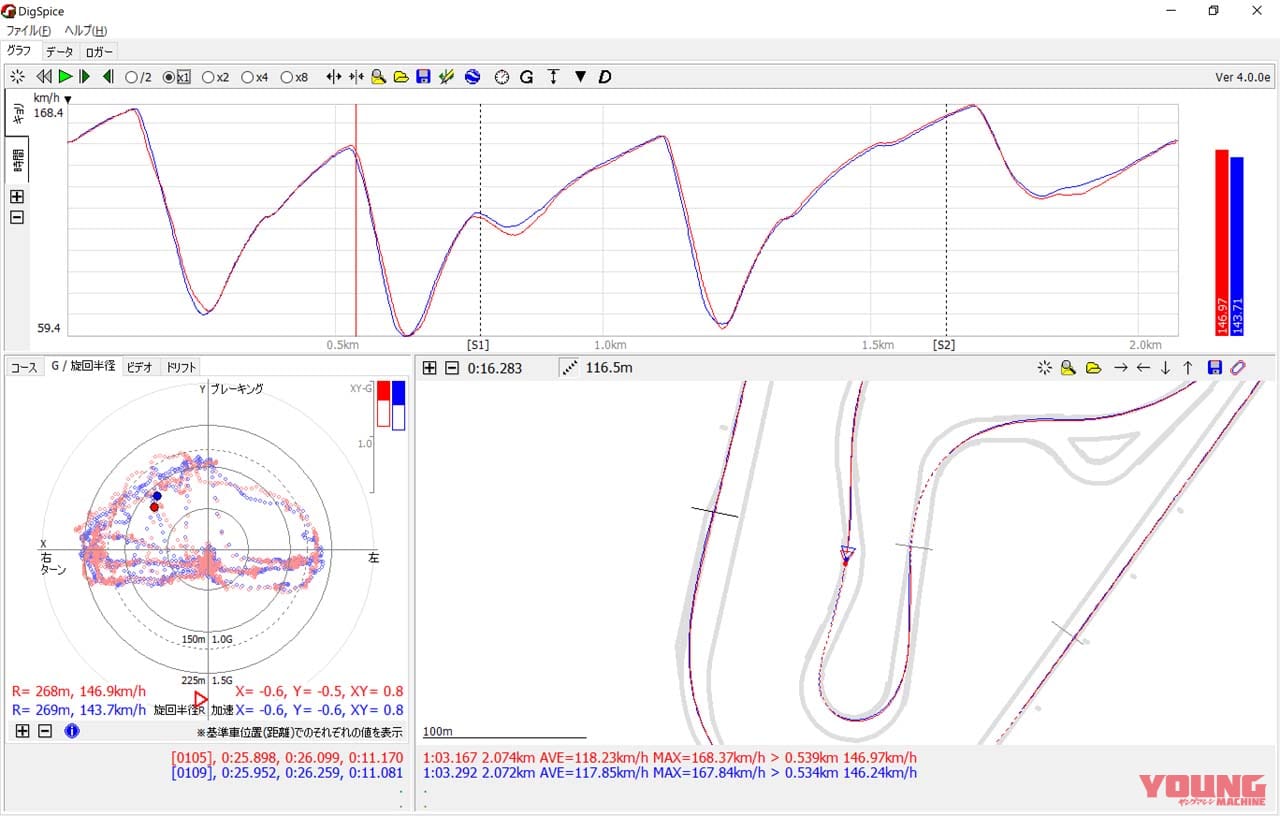Click the italic D drift icon

coord(605,77)
